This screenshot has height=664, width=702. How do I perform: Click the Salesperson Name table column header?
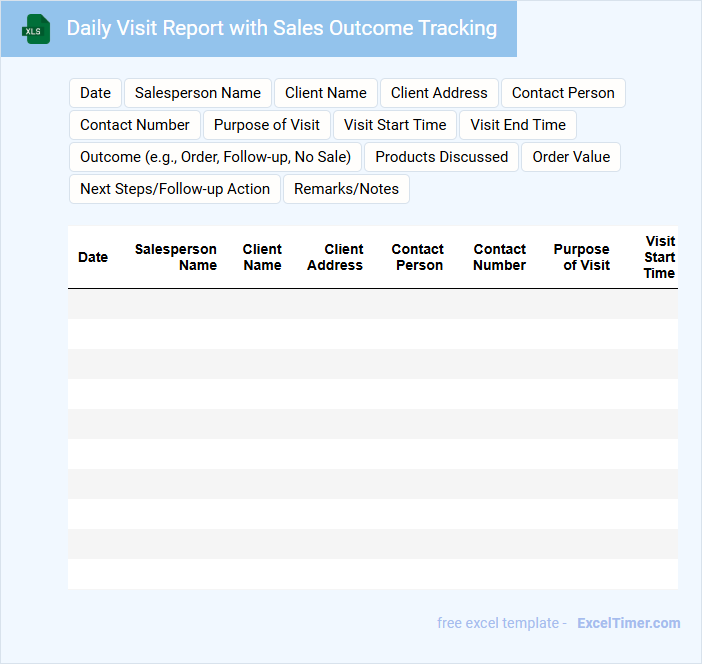coord(176,257)
